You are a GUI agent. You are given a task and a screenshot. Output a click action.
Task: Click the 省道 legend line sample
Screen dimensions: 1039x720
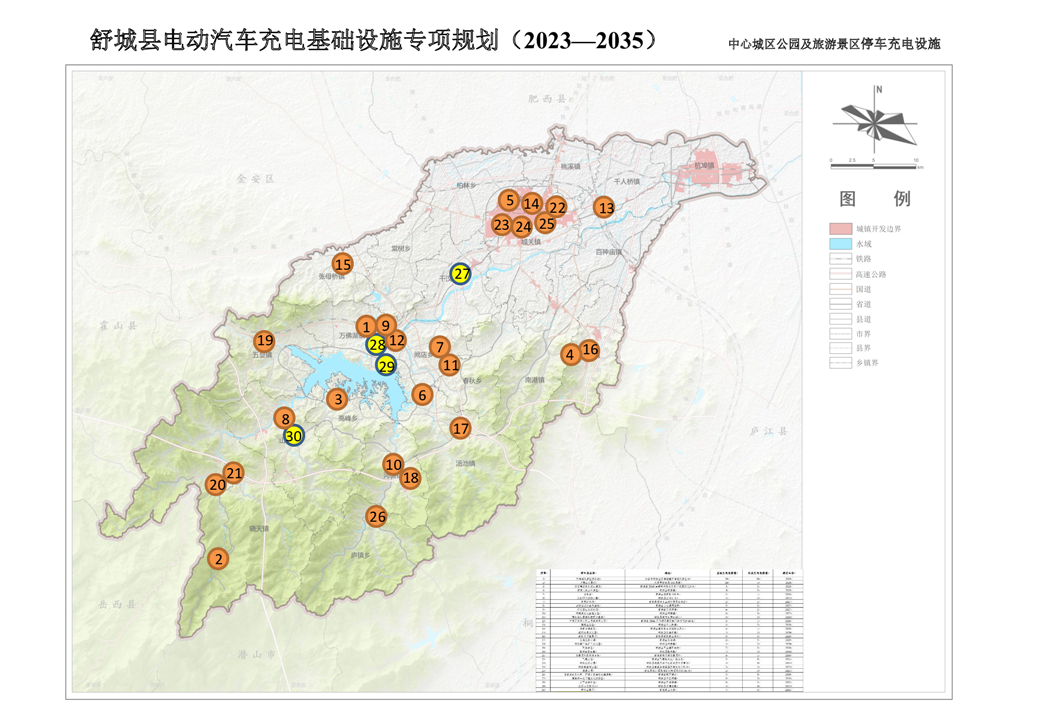(840, 304)
